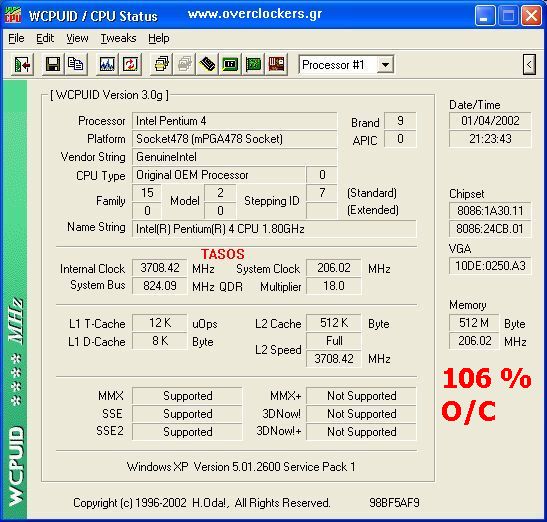The image size is (547, 522).
Task: Close the WCPUID window
Action: tap(531, 15)
